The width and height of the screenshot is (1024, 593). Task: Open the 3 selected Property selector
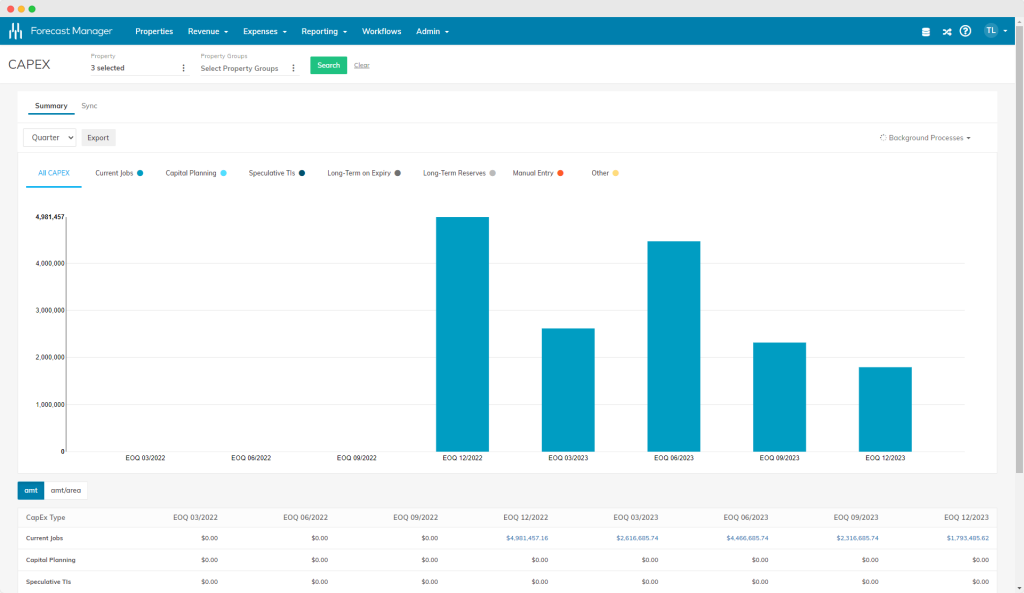click(139, 68)
